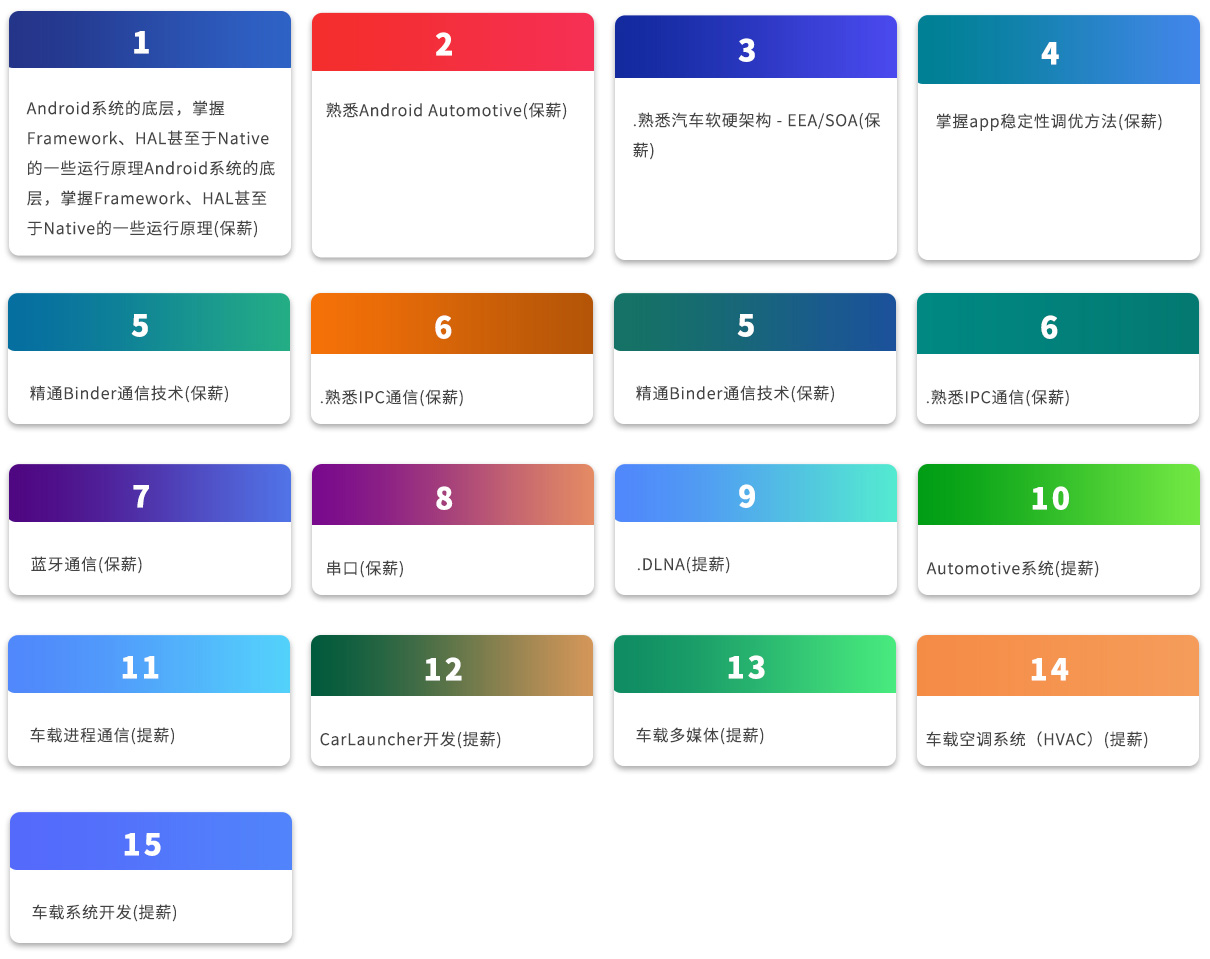
Task: Click text .熟悉汽车软硬架构 - EEA/SOA
Action: [757, 135]
